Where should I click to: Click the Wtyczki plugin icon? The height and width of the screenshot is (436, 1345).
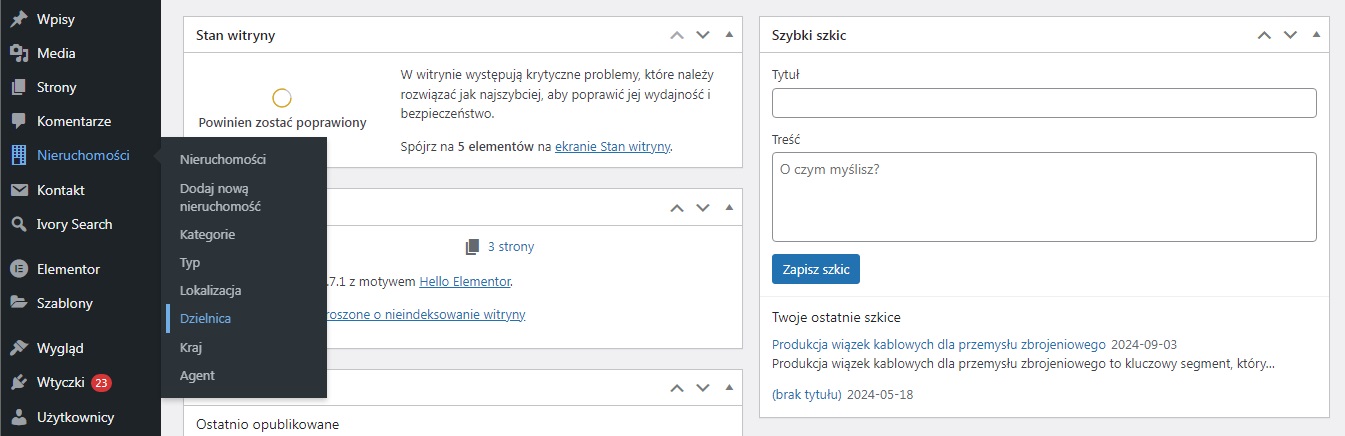coord(18,382)
